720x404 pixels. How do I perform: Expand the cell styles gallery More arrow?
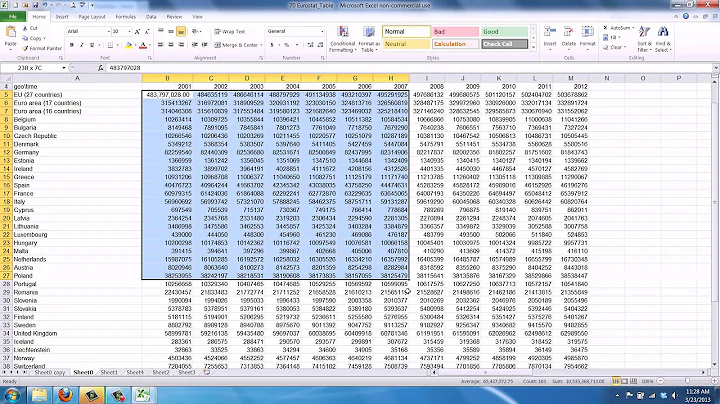click(534, 47)
